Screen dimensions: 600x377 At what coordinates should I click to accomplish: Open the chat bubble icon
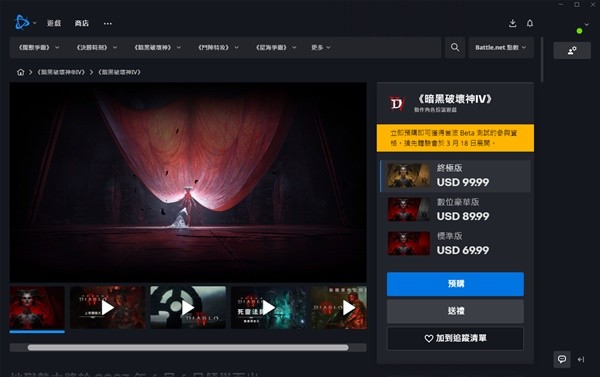pos(562,359)
